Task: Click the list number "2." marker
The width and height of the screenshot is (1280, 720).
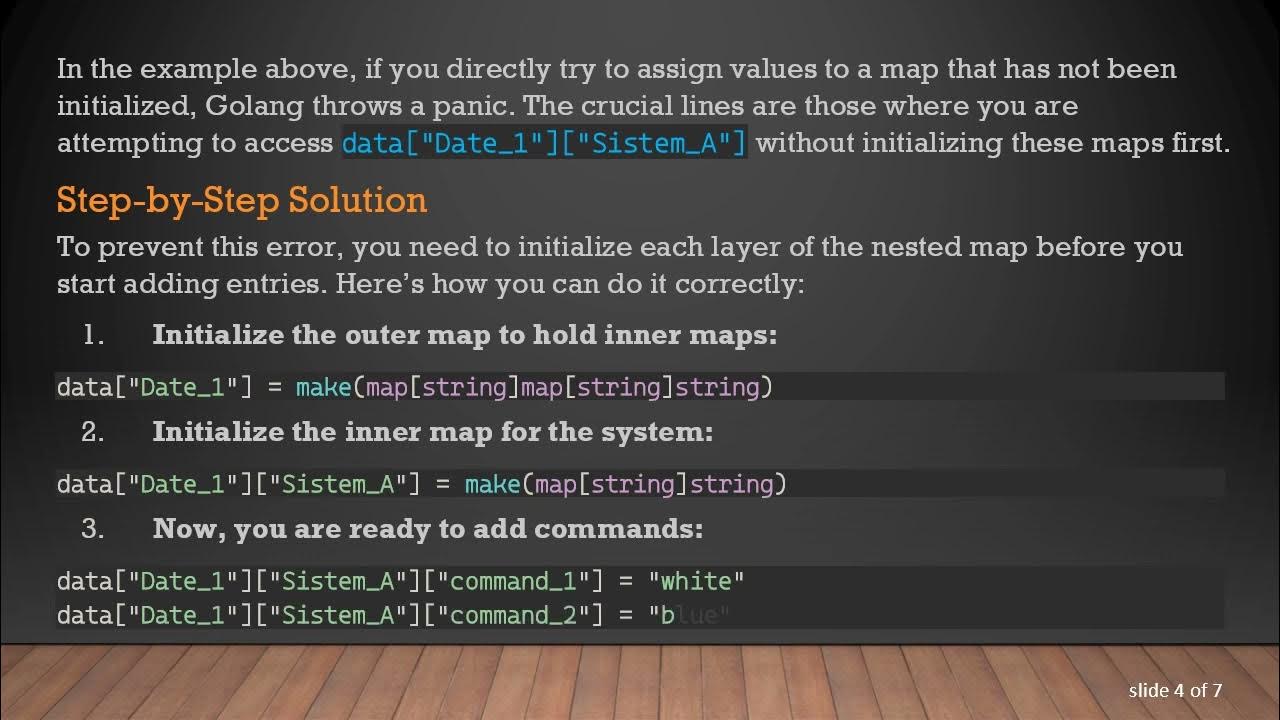Action: pos(94,432)
